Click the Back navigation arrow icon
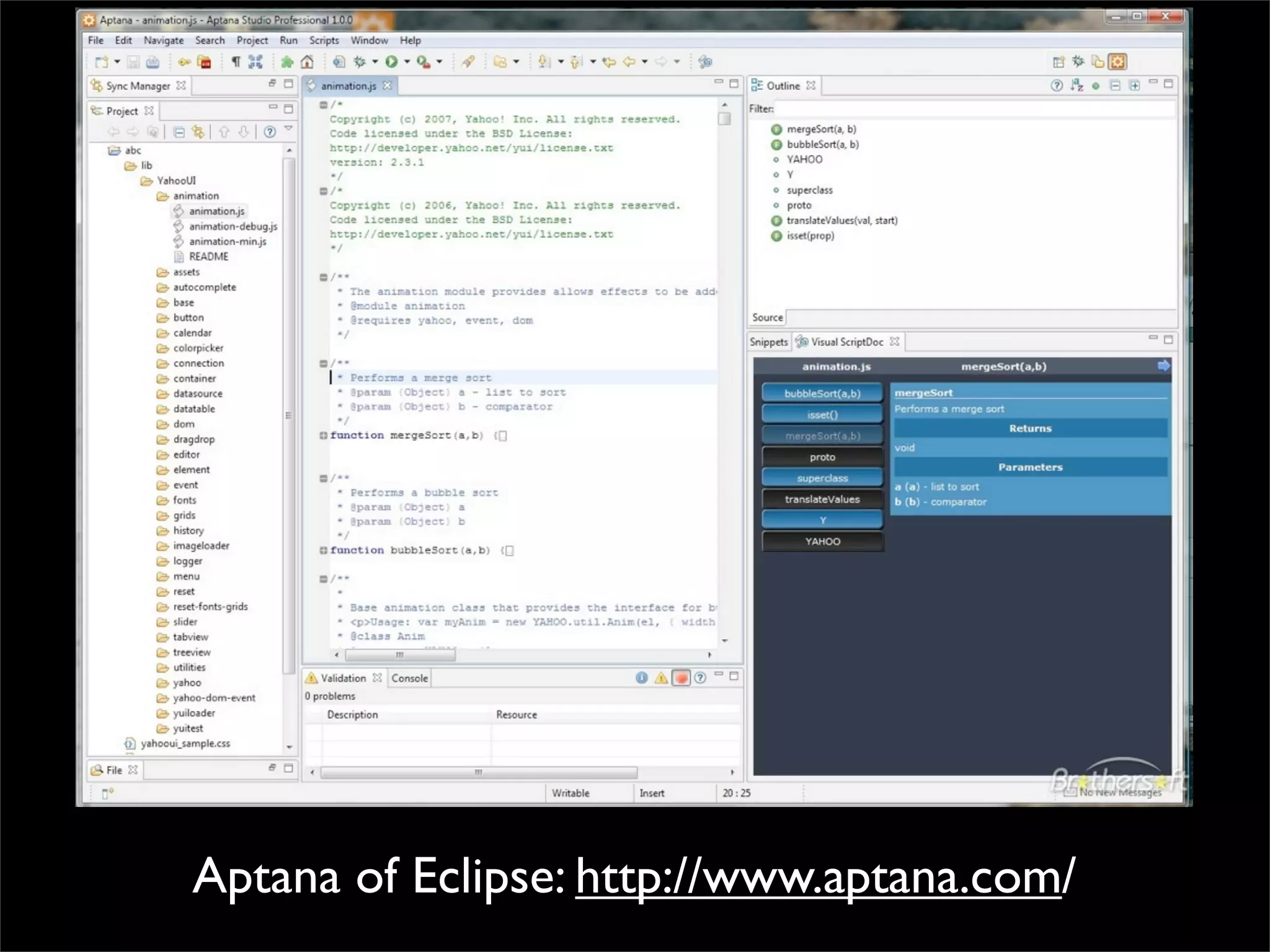 click(629, 61)
